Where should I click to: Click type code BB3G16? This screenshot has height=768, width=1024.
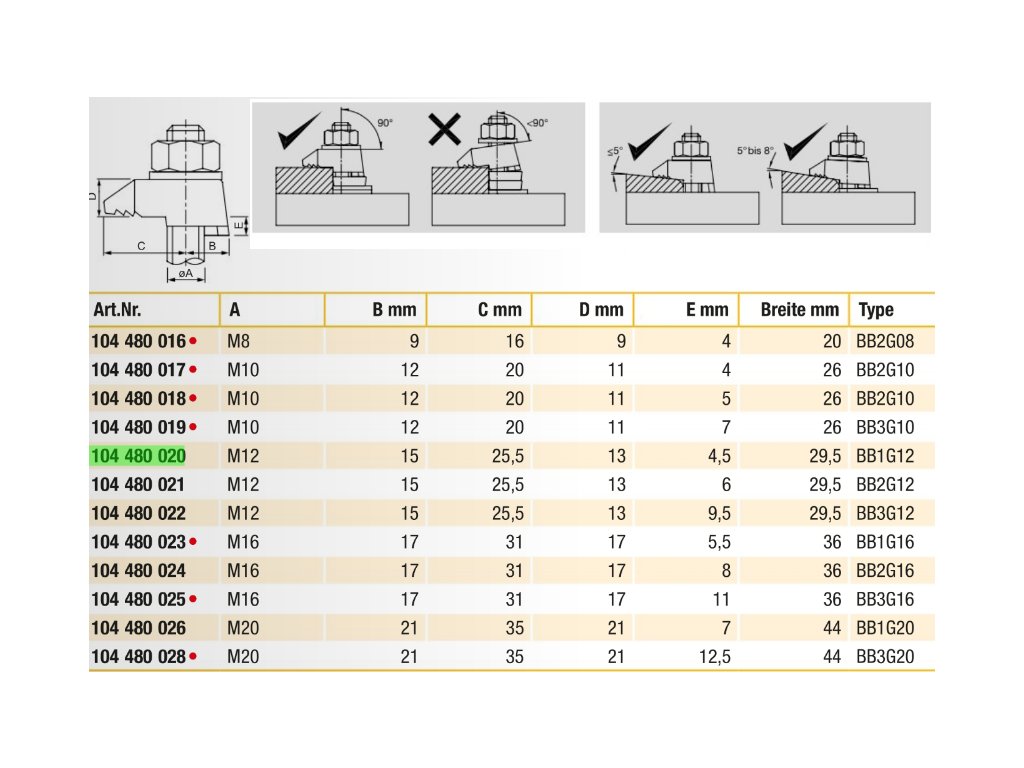tap(885, 600)
